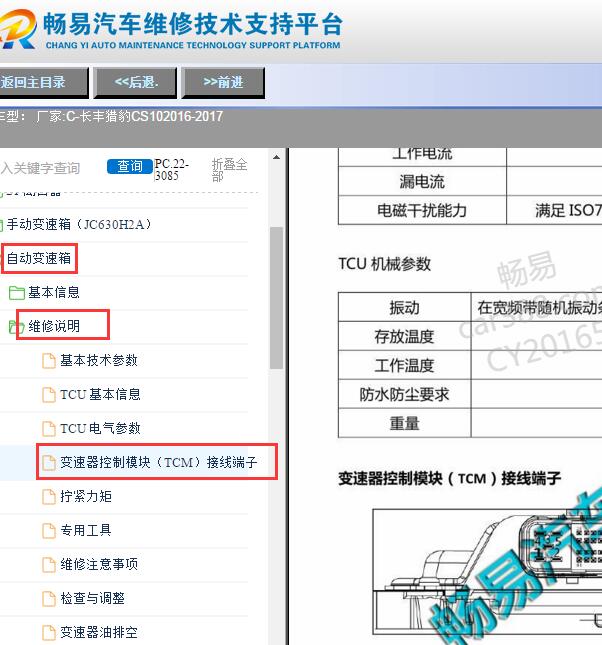The image size is (602, 645).
Task: Click the folder icon beside 基本信息
Action: pyautogui.click(x=16, y=293)
